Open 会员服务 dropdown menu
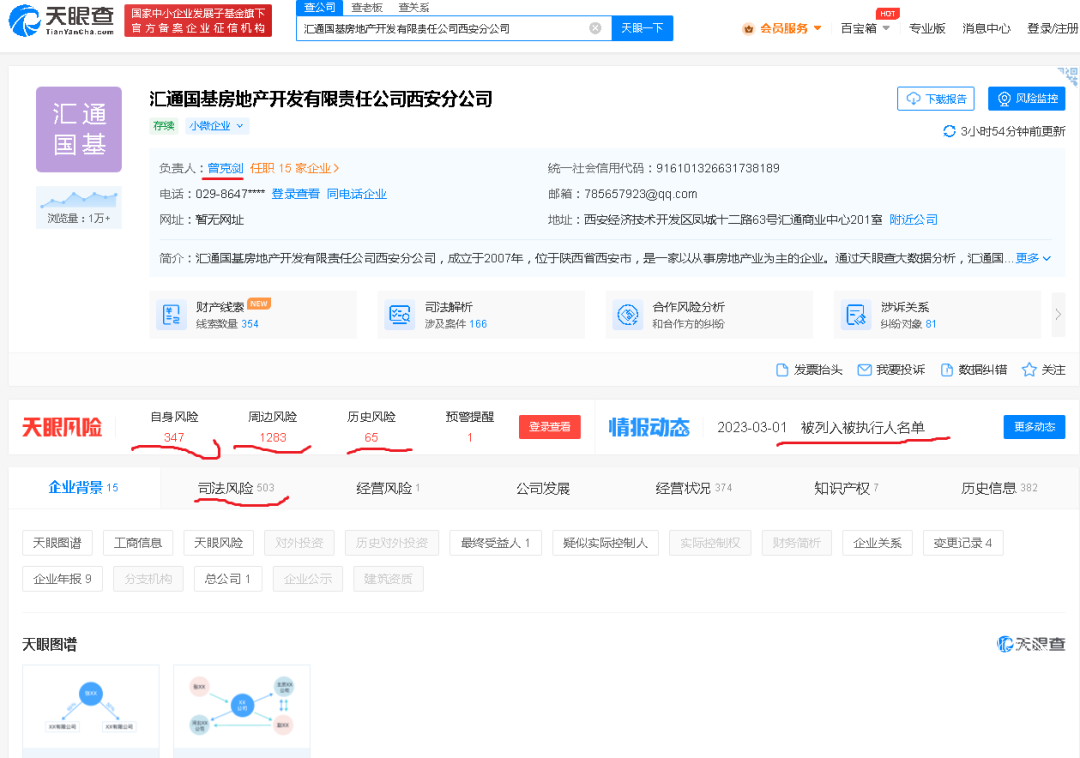 782,28
